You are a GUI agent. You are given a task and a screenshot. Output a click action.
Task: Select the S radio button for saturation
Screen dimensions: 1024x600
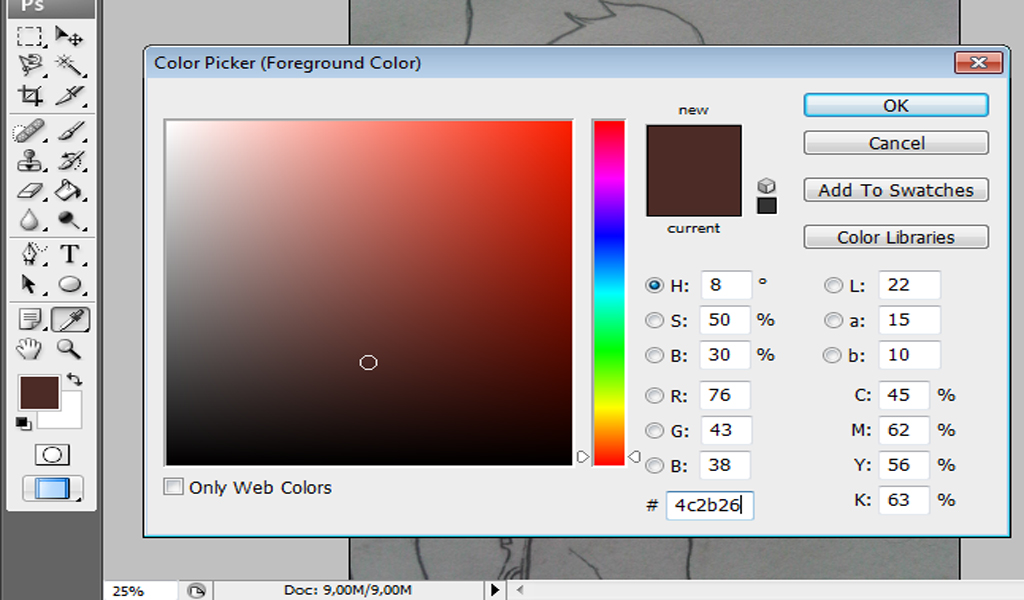point(654,320)
